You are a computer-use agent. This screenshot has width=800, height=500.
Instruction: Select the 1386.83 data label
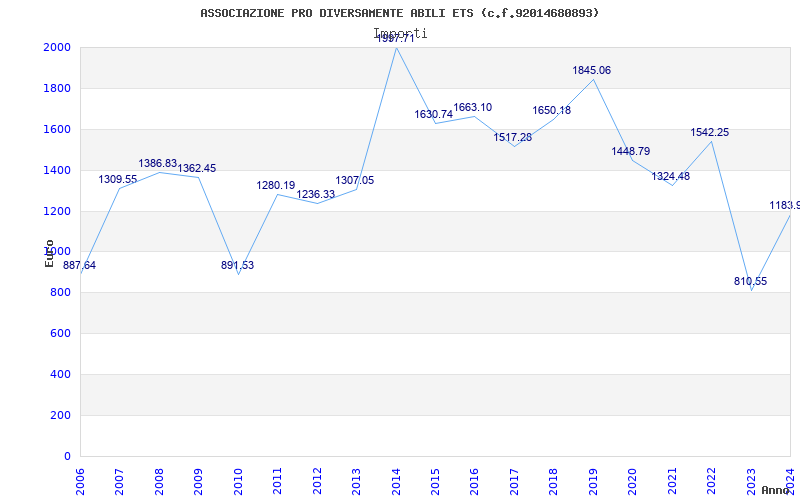click(158, 163)
